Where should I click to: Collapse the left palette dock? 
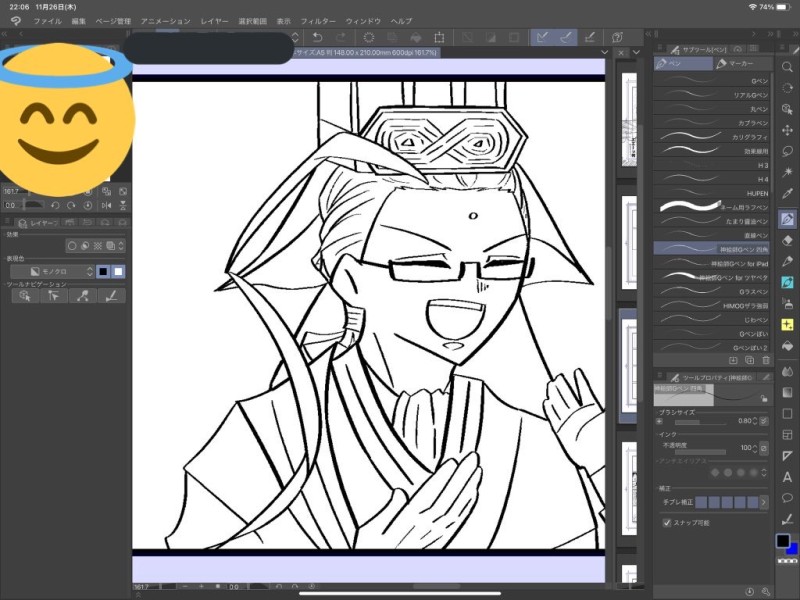point(5,34)
